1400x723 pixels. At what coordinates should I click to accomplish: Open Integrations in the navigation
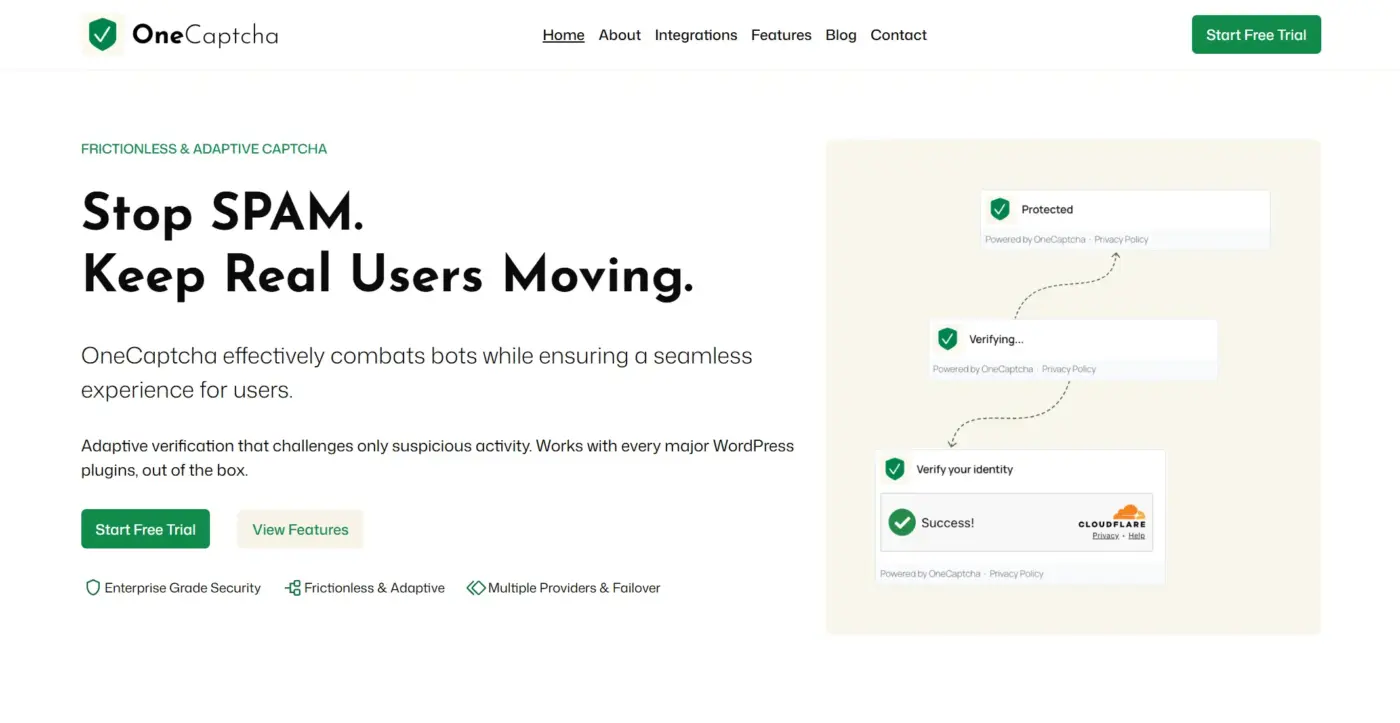point(696,35)
